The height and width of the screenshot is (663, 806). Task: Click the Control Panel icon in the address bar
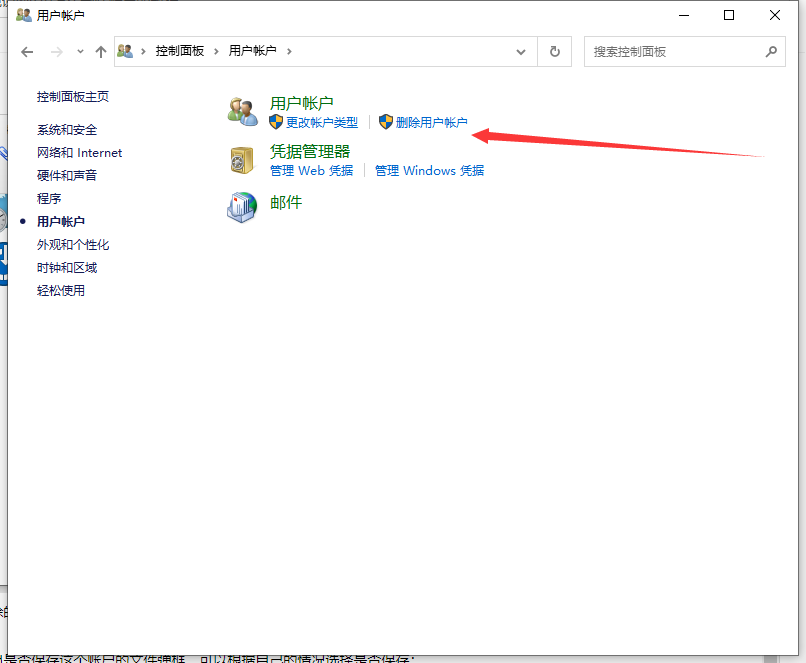pyautogui.click(x=124, y=50)
